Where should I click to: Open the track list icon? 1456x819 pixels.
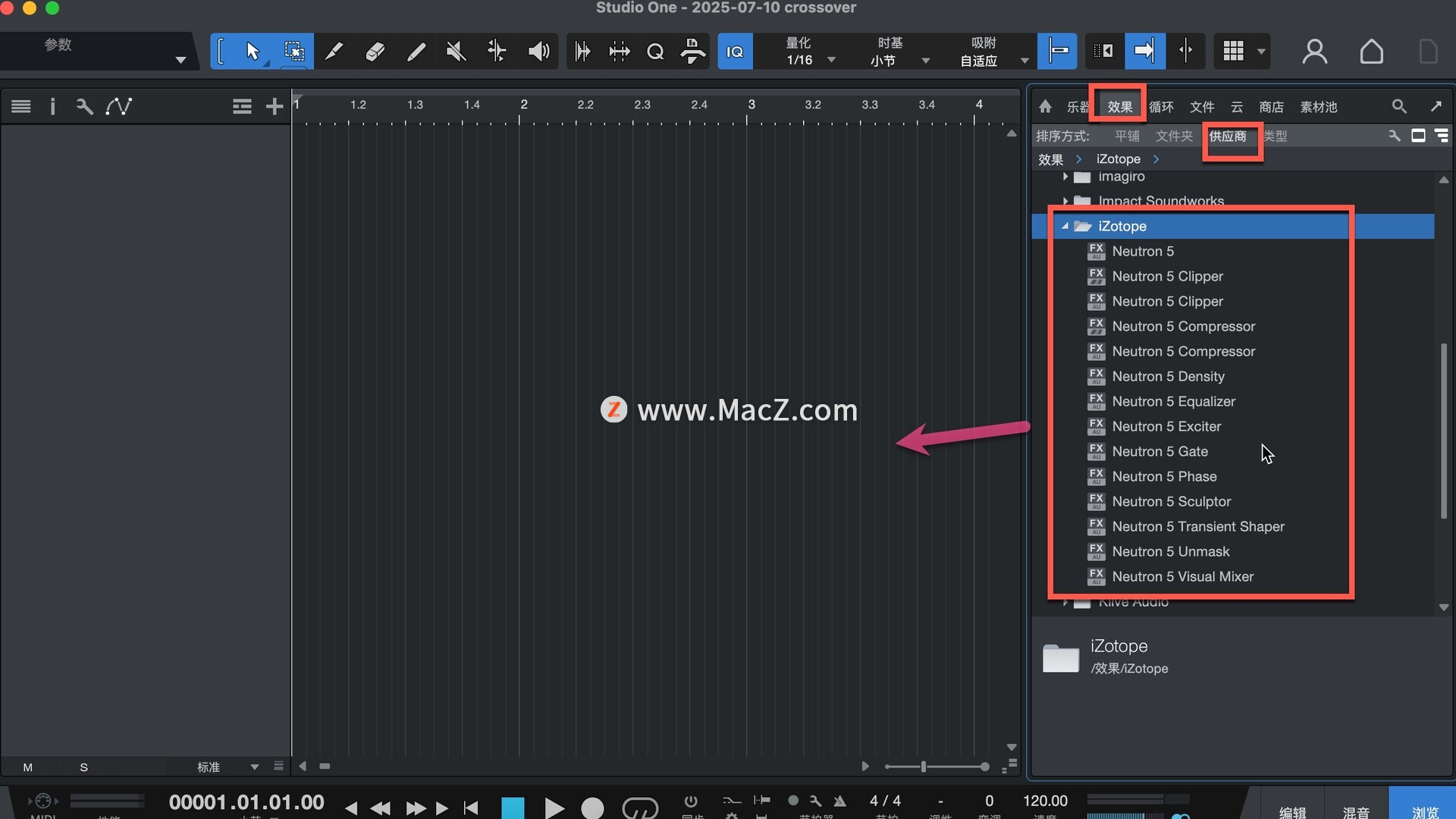coord(21,106)
